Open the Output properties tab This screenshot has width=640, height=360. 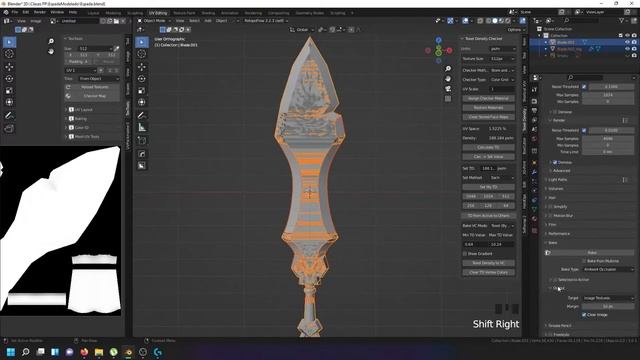(534, 111)
